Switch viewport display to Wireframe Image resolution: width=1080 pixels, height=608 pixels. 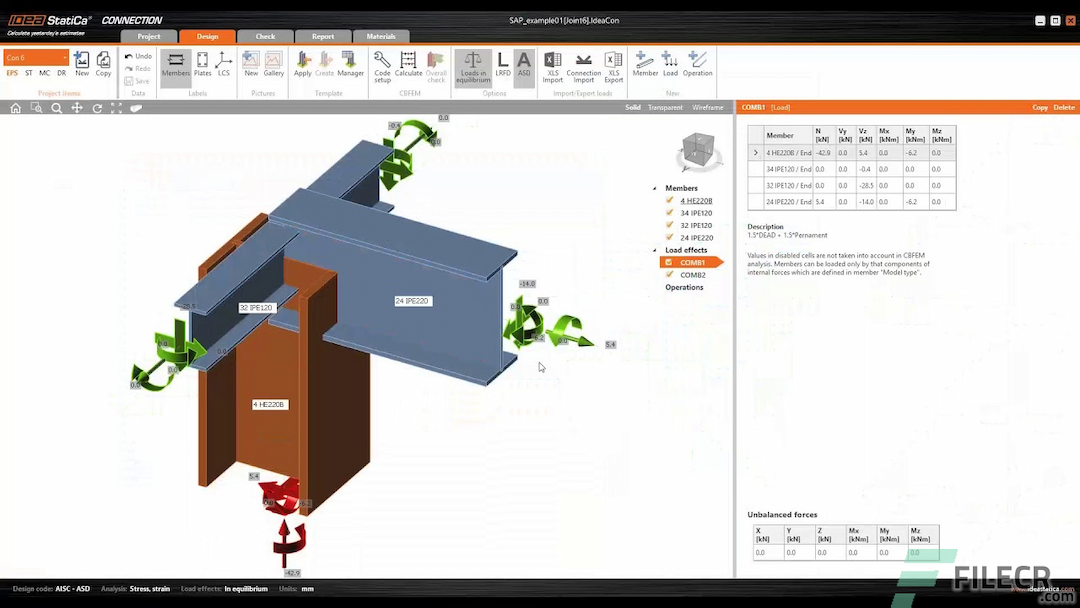tap(708, 107)
